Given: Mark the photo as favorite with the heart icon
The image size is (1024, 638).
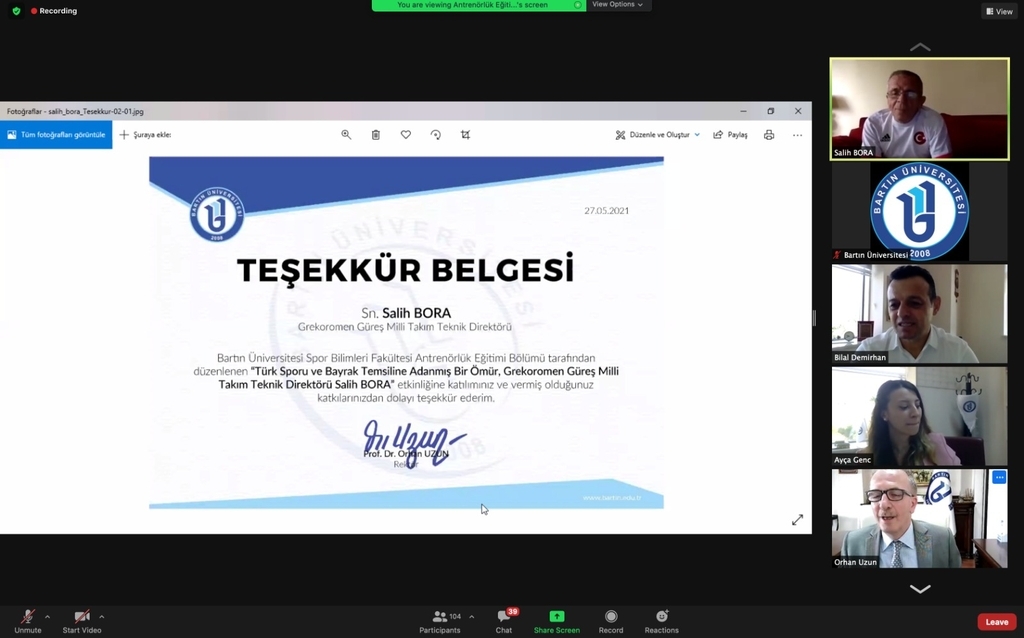Looking at the screenshot, I should click(406, 135).
